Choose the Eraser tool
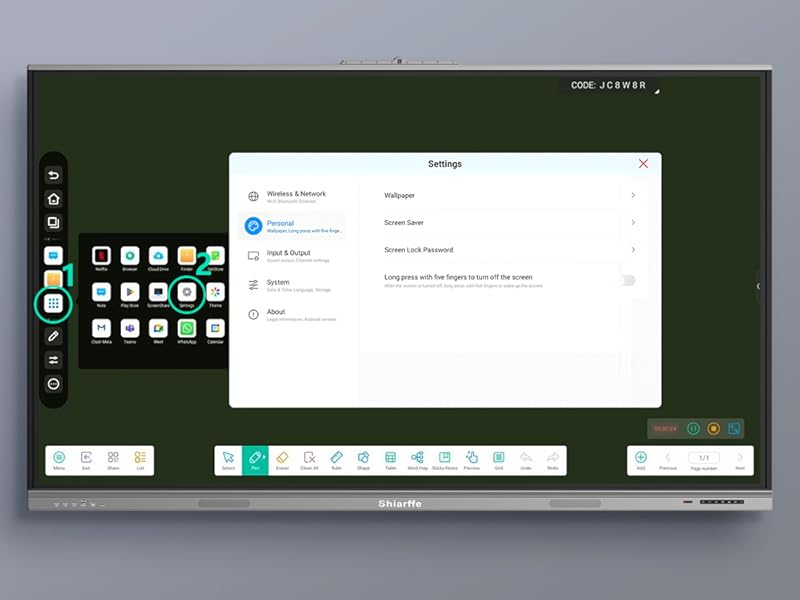The image size is (800, 600). click(x=282, y=460)
